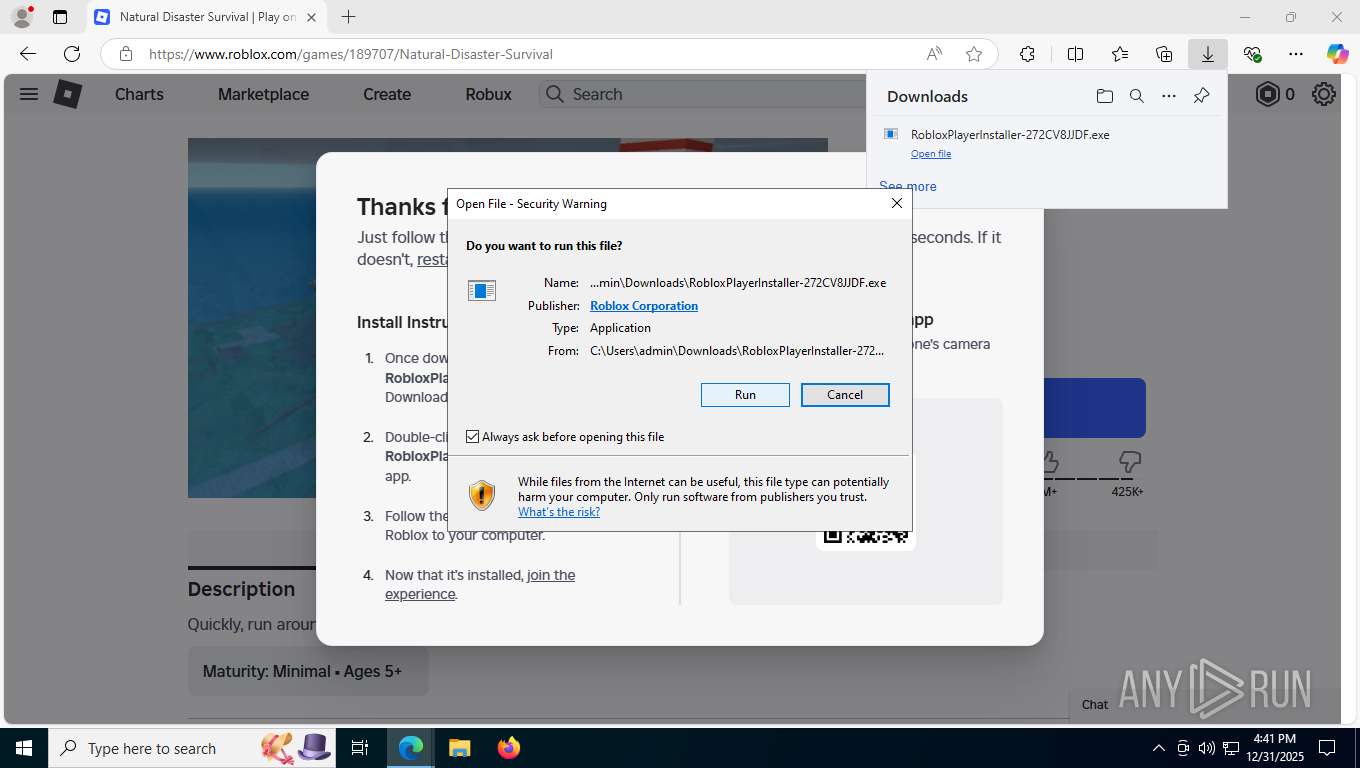Cancel the security warning dialog
The width and height of the screenshot is (1360, 768).
pos(845,395)
